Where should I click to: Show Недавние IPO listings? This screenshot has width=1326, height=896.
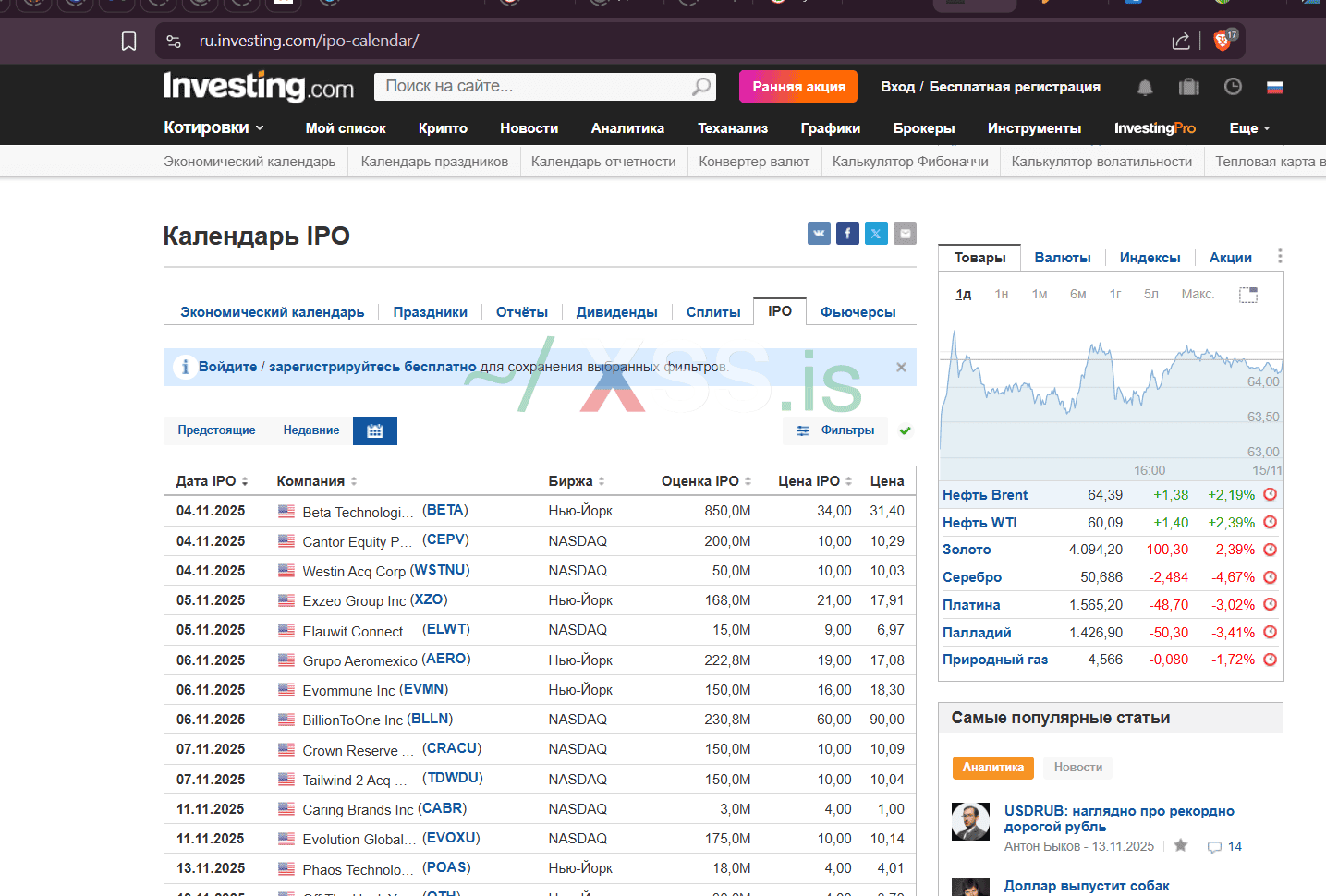click(x=311, y=430)
